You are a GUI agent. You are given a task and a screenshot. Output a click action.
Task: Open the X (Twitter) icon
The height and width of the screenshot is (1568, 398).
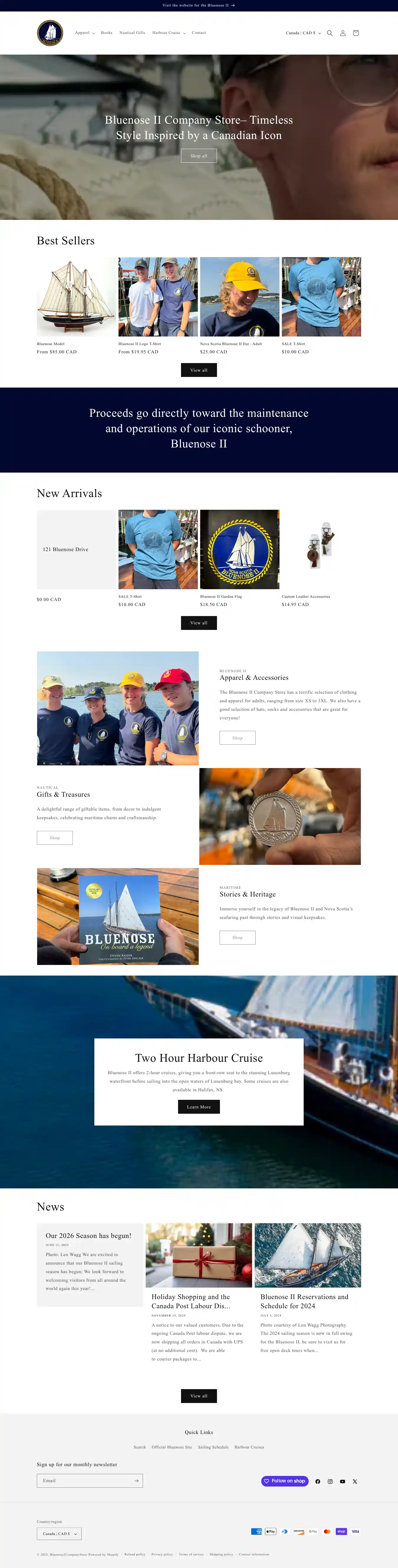355,1482
